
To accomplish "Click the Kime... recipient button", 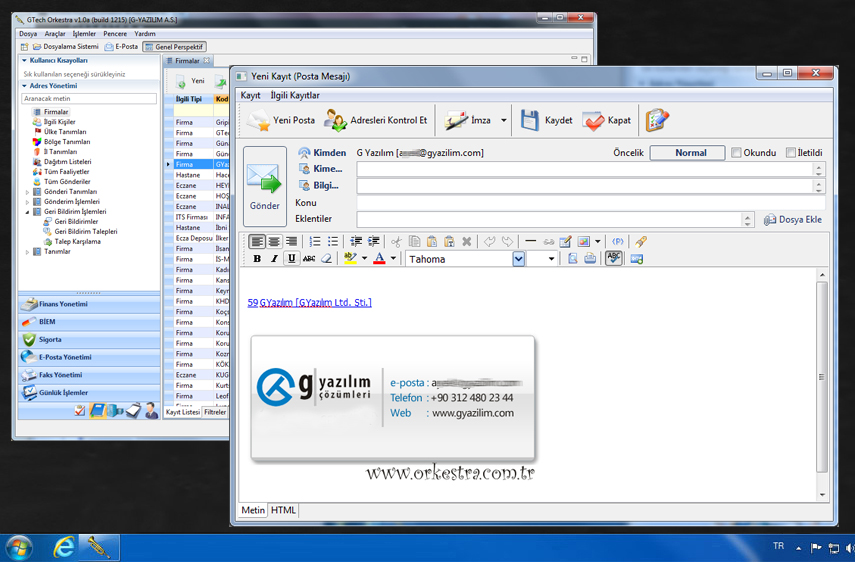I will [321, 169].
